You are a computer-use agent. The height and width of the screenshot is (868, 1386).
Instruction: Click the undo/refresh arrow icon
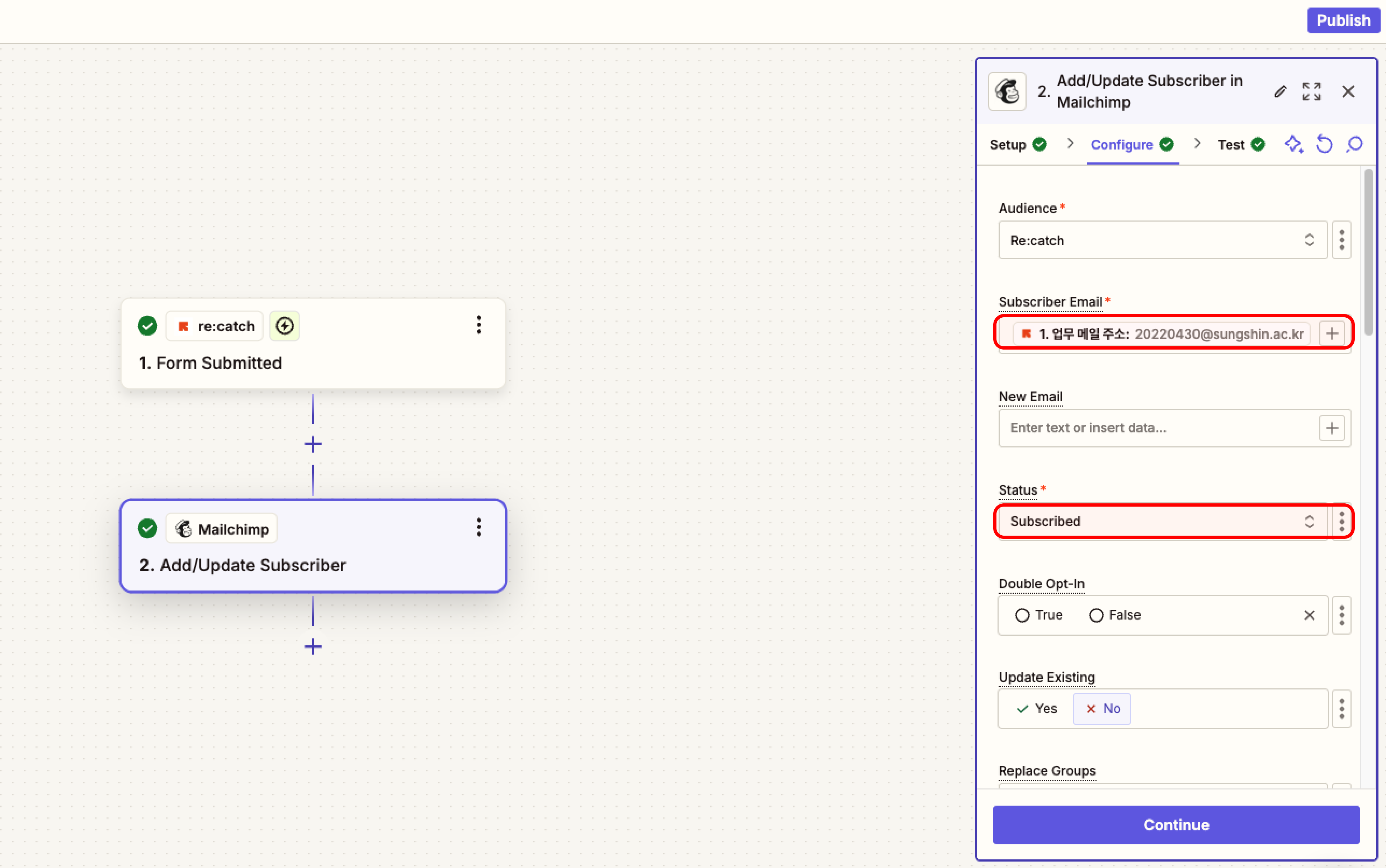coord(1324,144)
